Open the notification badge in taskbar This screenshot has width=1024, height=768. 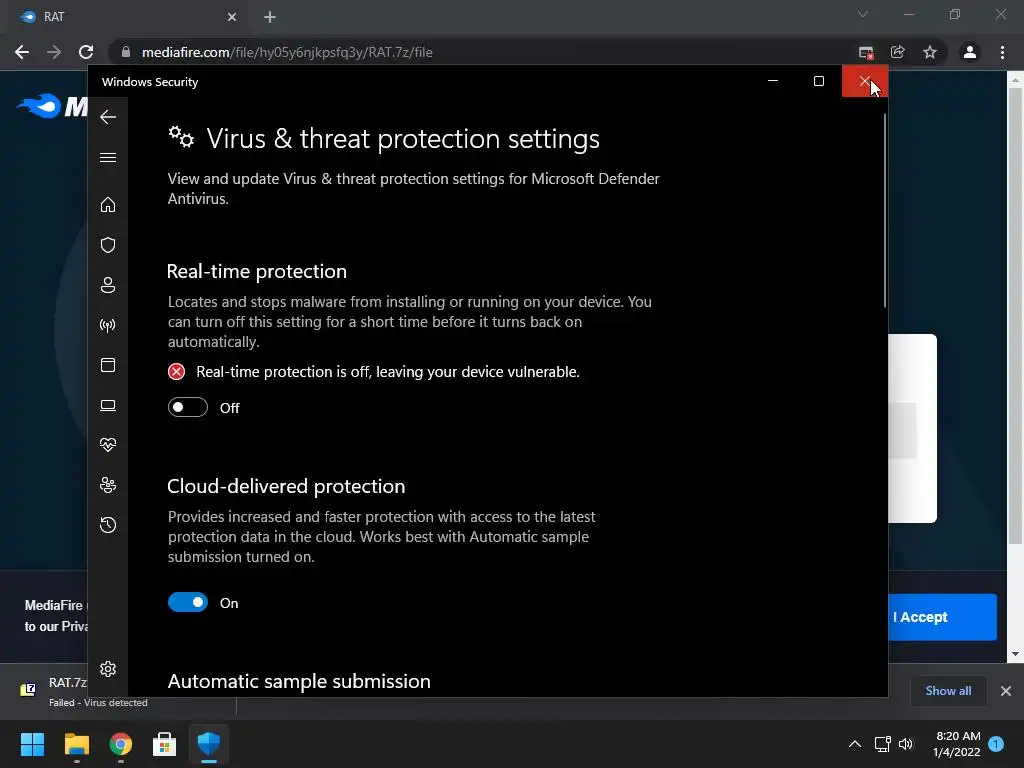[x=996, y=744]
